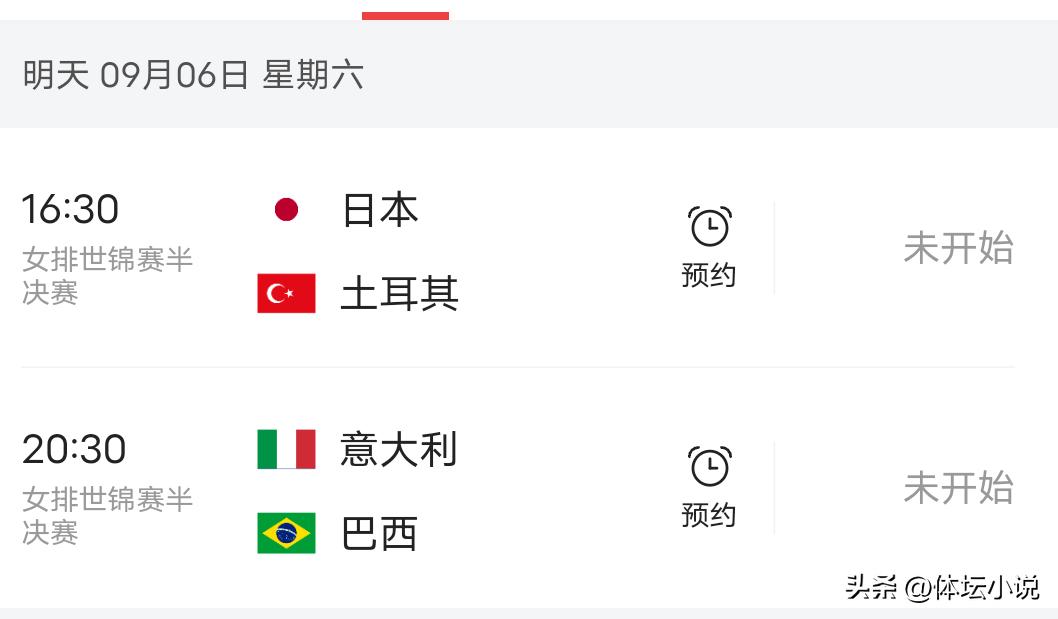
Task: Click 未开始 status for the Japan match
Action: (958, 248)
